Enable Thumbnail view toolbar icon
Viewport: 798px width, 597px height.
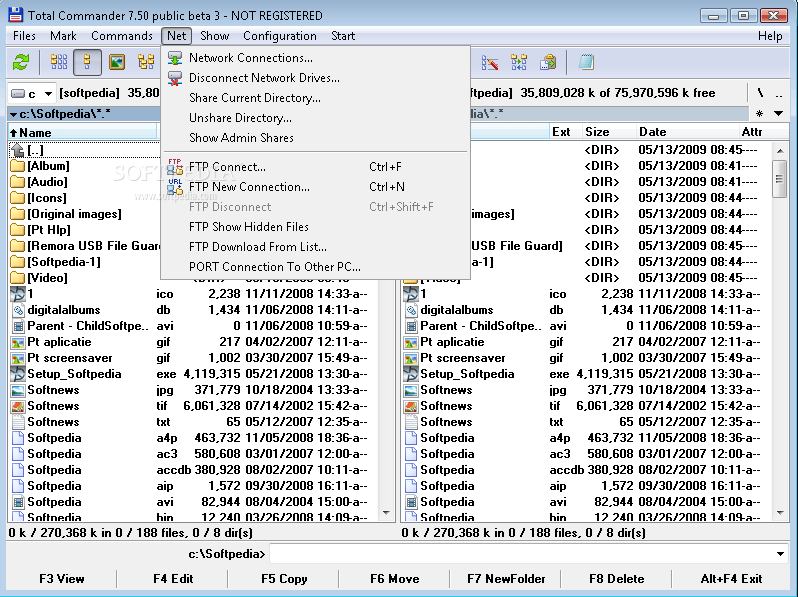point(117,62)
